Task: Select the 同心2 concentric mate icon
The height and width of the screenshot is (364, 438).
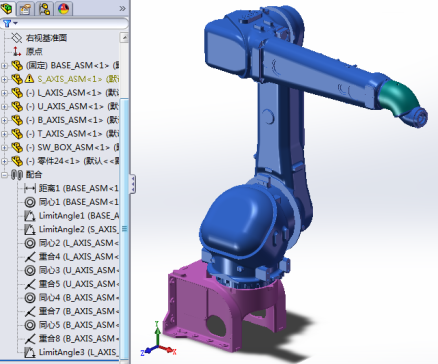Action: click(x=30, y=243)
